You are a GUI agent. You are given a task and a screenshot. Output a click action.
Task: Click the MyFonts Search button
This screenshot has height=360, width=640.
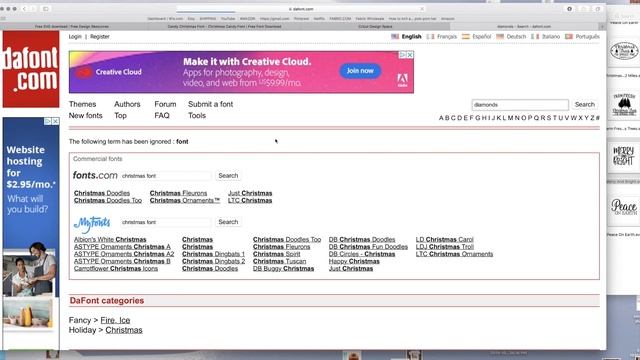click(228, 222)
